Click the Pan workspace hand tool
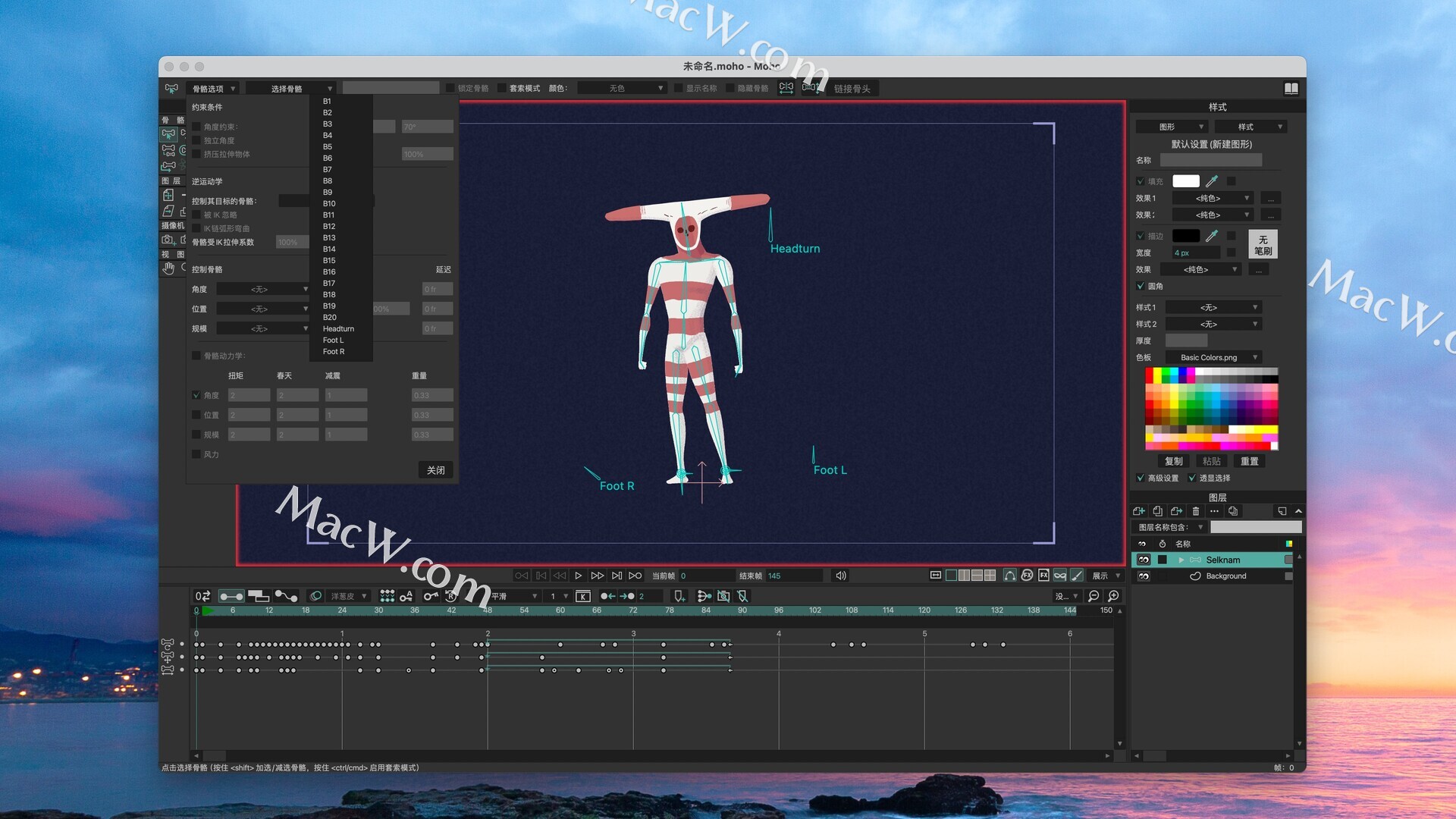 (168, 268)
